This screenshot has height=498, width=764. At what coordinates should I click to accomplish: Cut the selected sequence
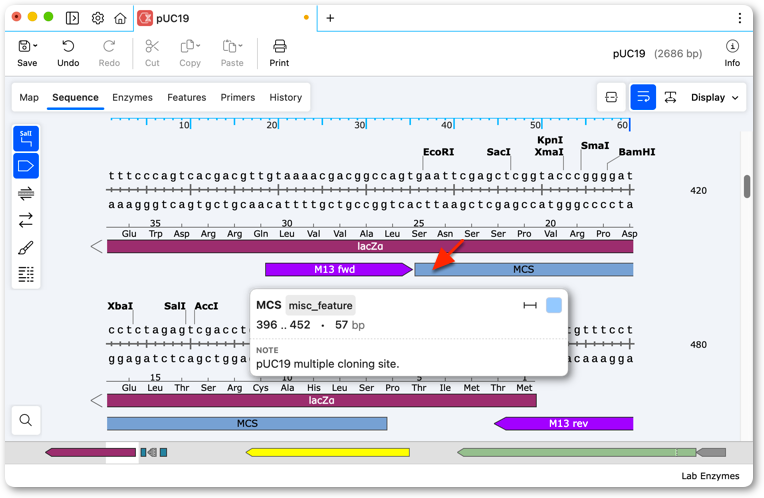click(x=152, y=53)
